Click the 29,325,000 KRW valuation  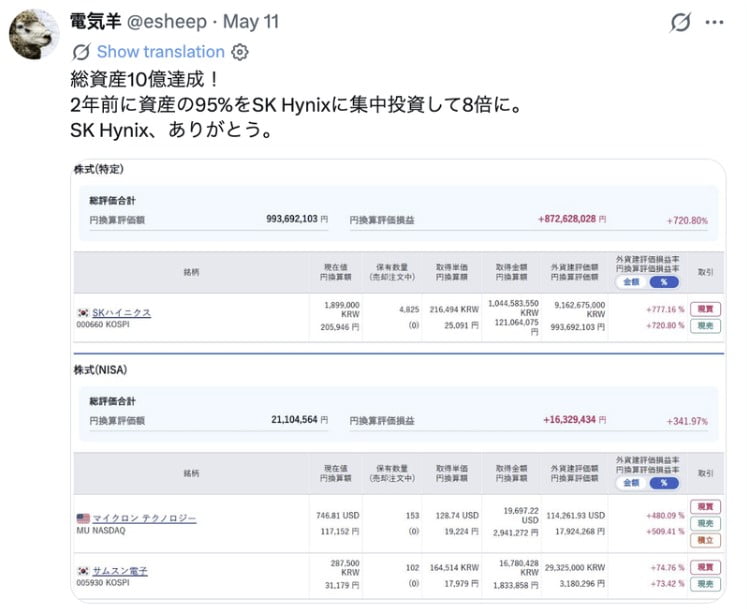[575, 568]
